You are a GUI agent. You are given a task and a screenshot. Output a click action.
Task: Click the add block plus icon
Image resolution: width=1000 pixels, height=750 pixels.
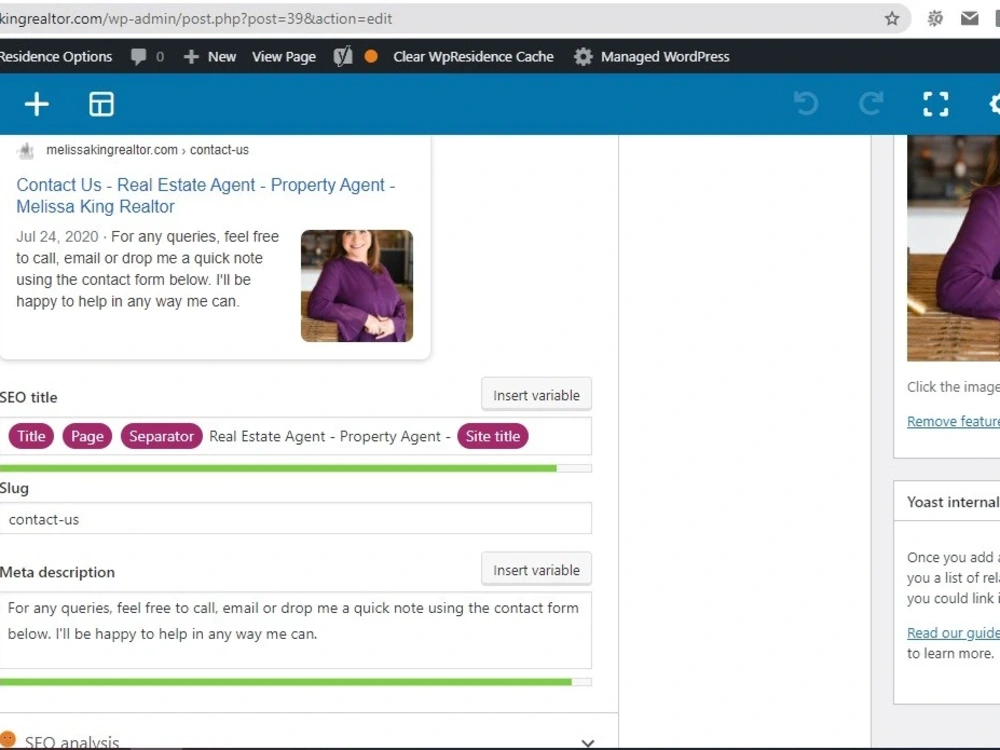[x=37, y=104]
